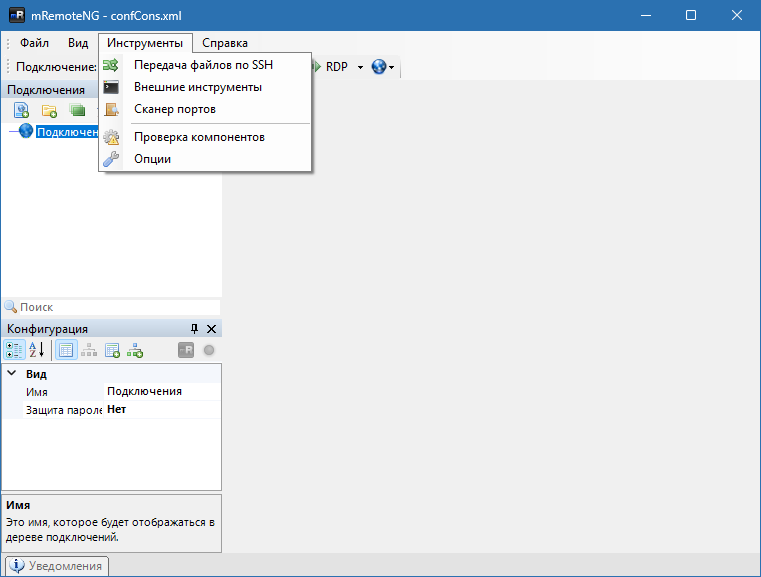Click the wrench icon next to Опции
761x577 pixels.
[111, 159]
